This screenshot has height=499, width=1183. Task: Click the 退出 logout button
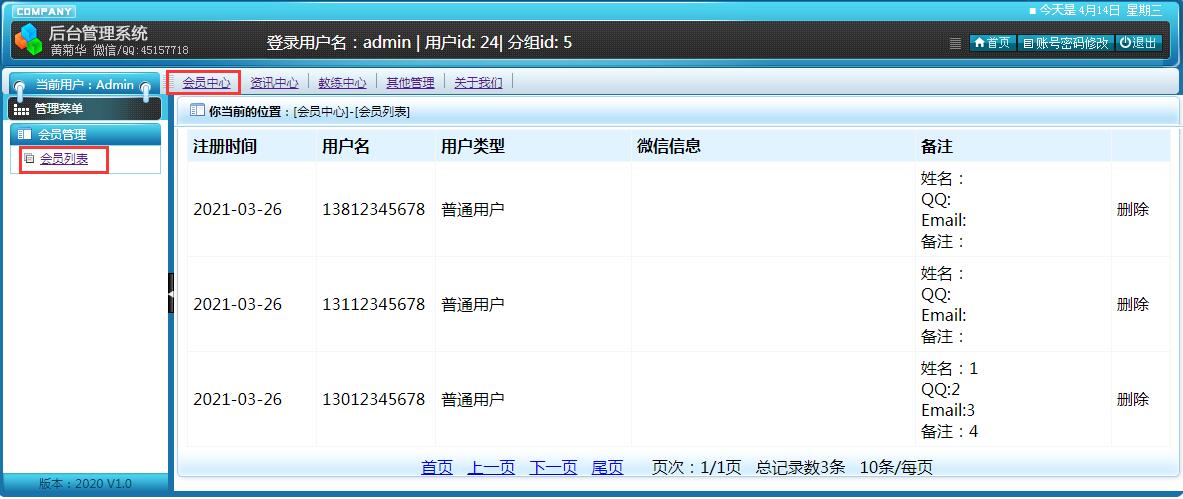point(1138,43)
